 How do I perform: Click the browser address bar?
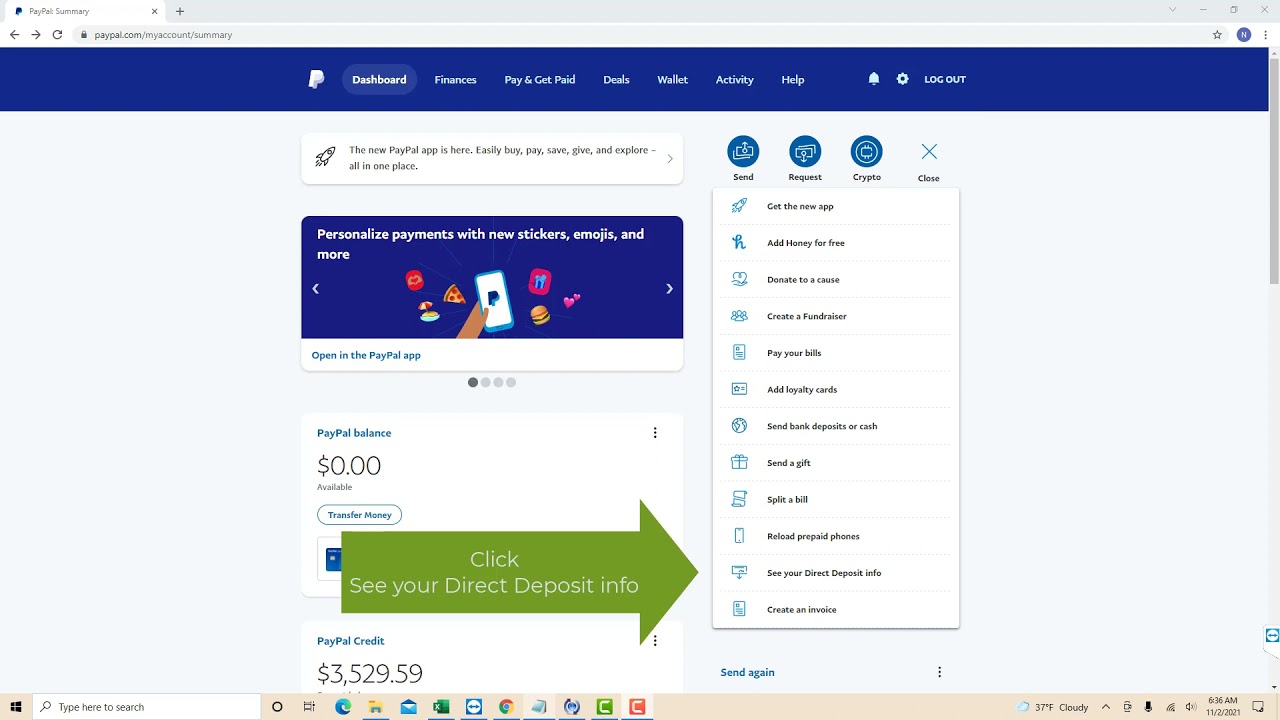[640, 34]
